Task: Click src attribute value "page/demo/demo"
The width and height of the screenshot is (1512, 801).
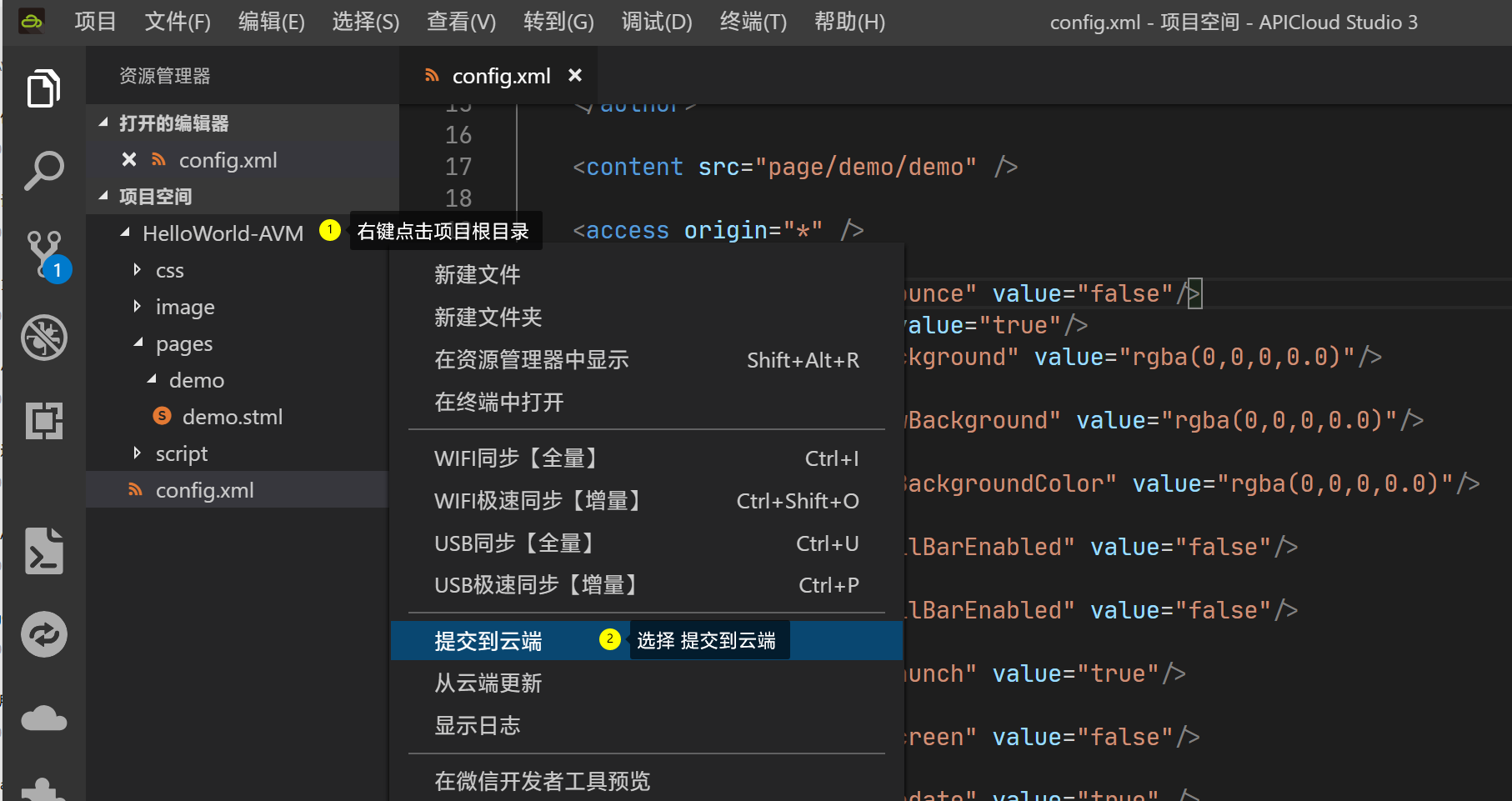Action: pyautogui.click(x=866, y=167)
